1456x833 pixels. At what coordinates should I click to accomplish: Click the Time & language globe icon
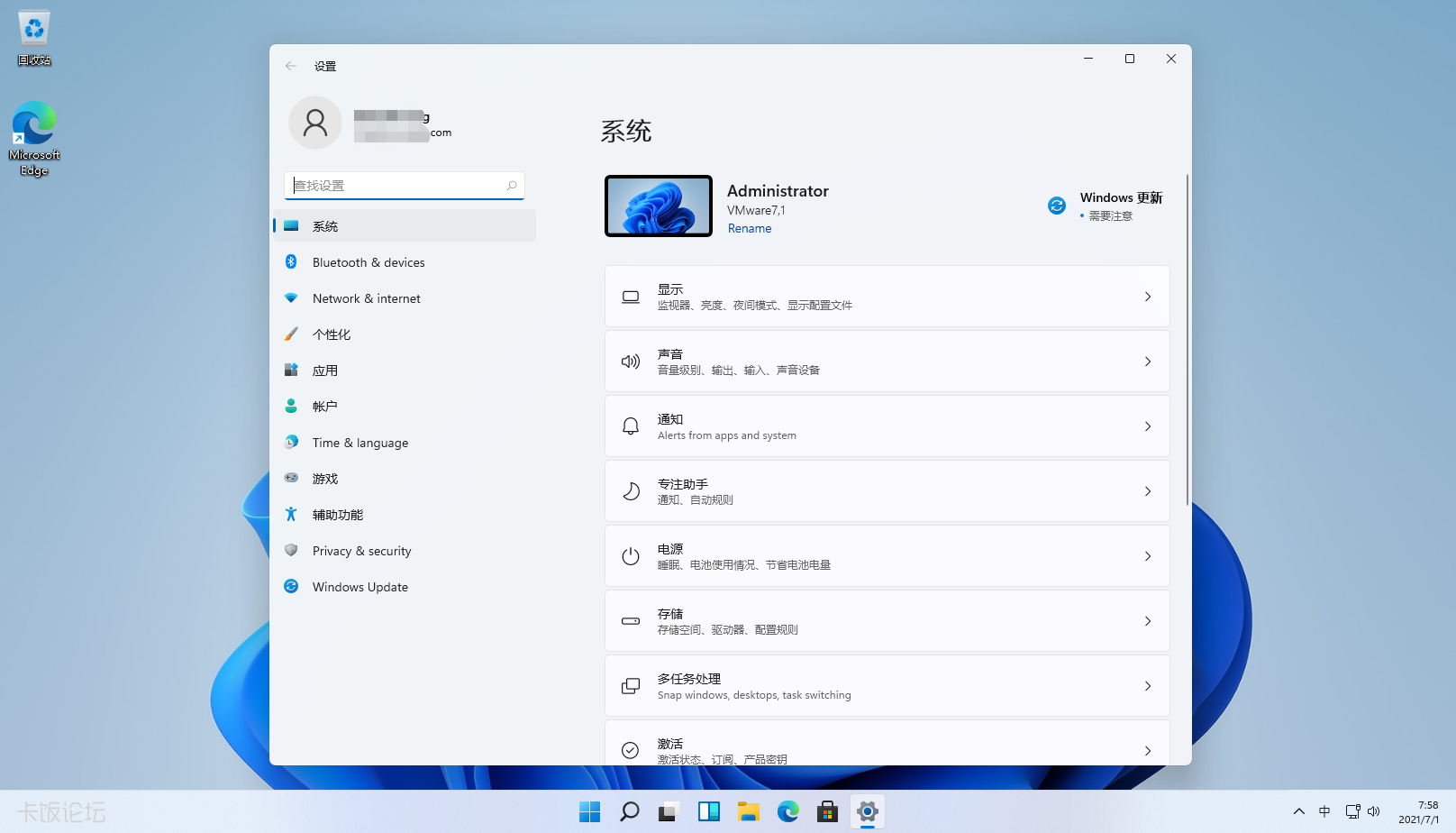coord(291,442)
